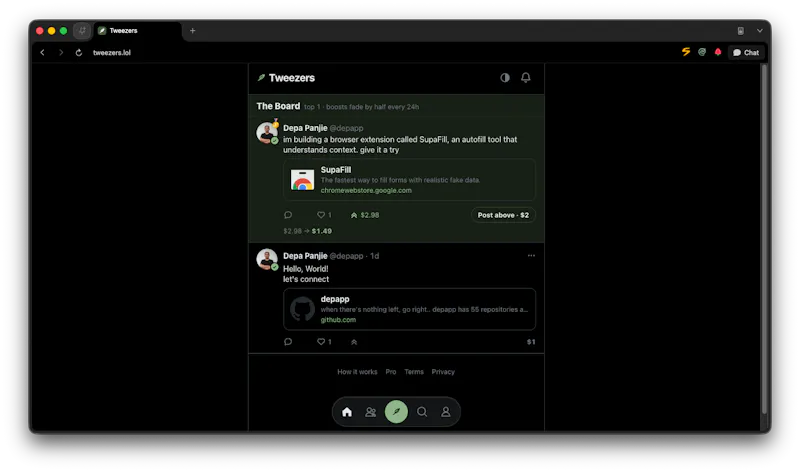Open the Privacy footer link
Image resolution: width=800 pixels, height=472 pixels.
pyautogui.click(x=443, y=372)
